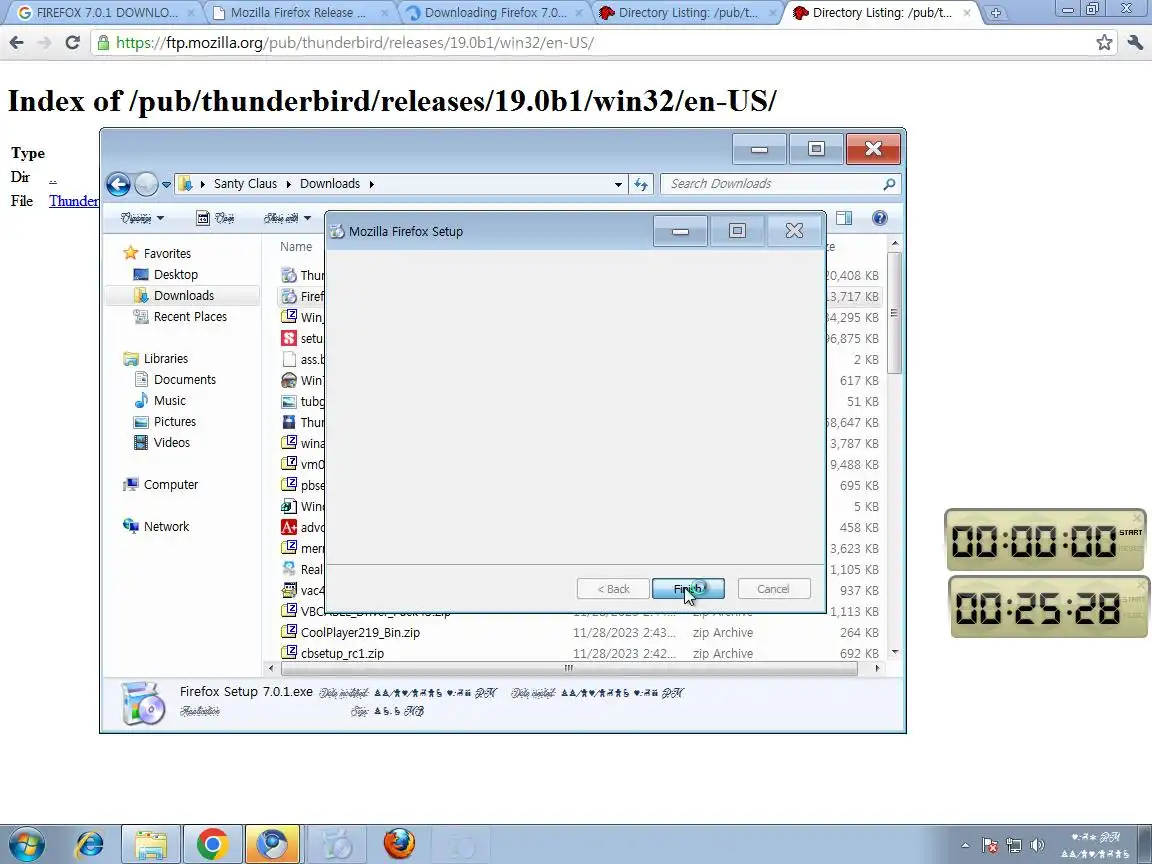Go back in Chrome browser

16,43
